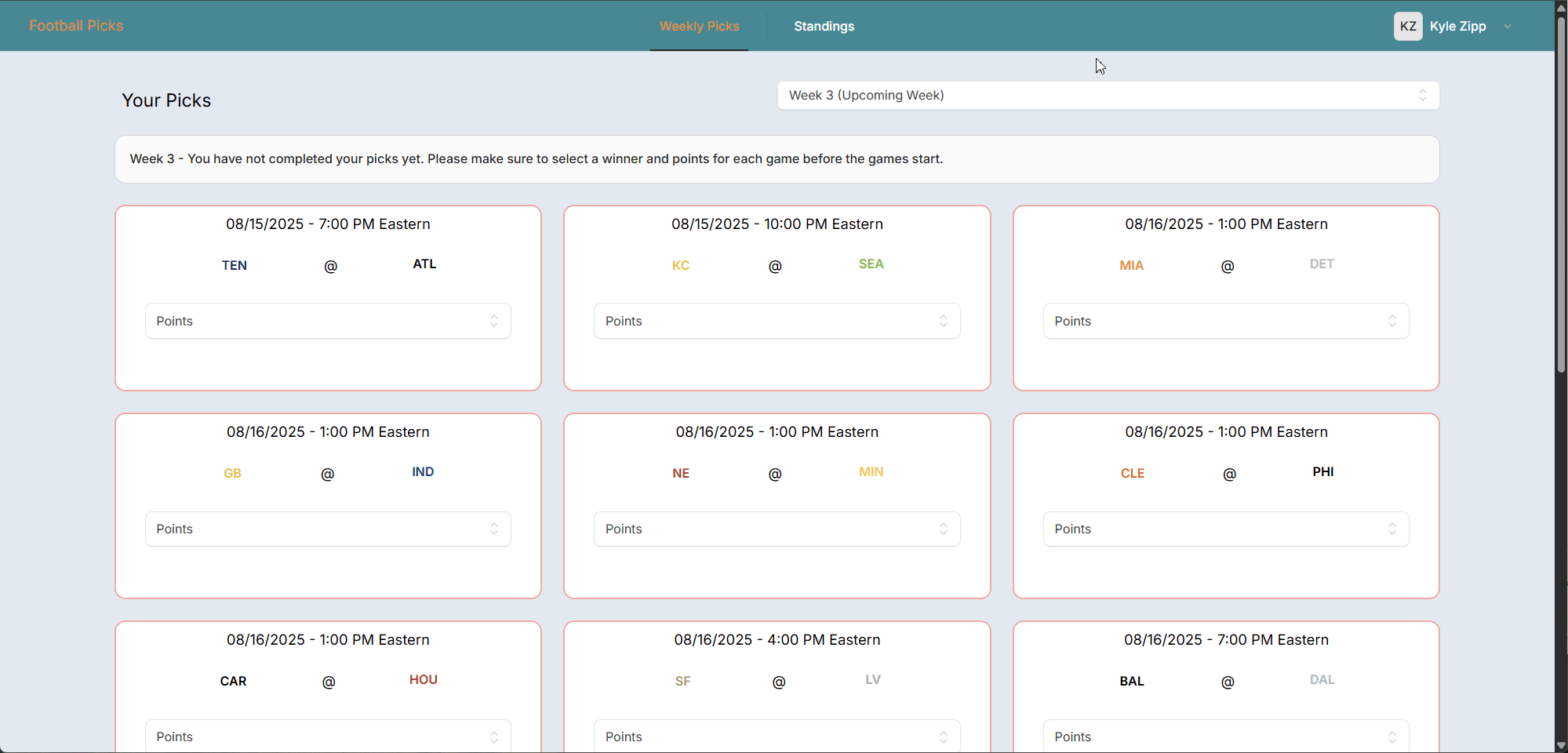
Task: Click the 08/15/2025 - 10:00 PM Eastern text
Action: point(777,224)
